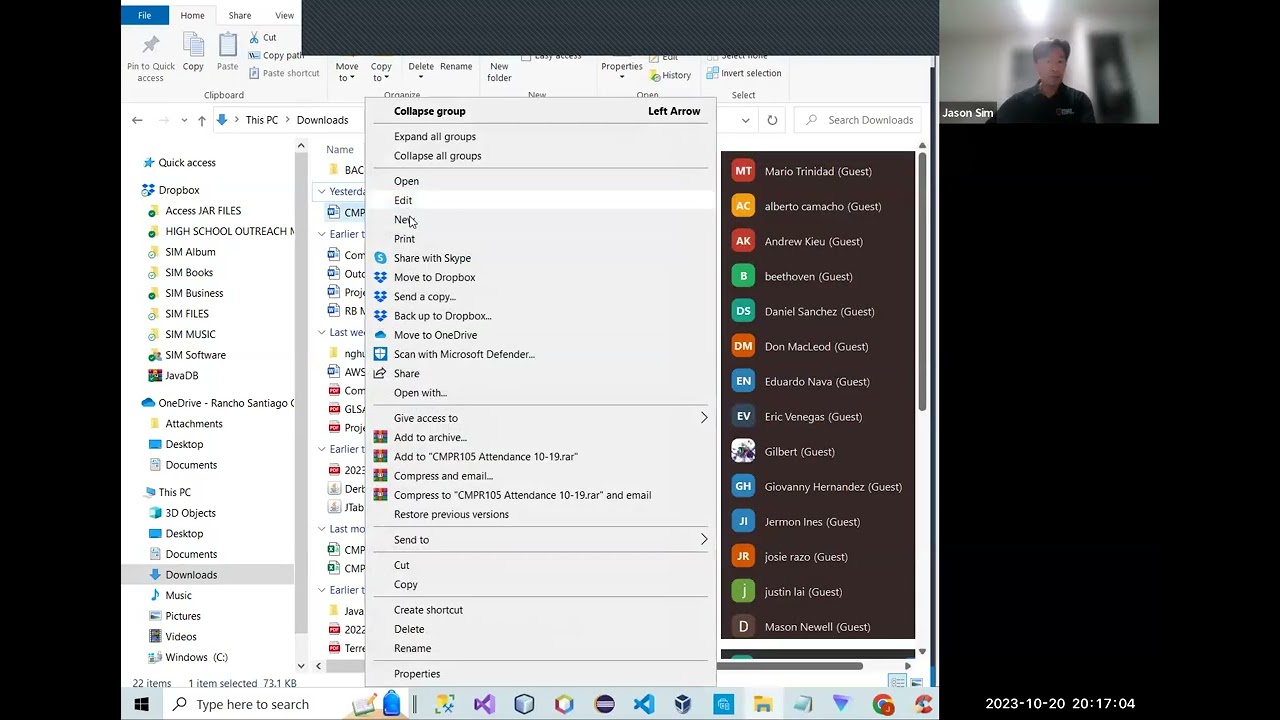This screenshot has height=720, width=1280.
Task: Open the address bar history dropdown
Action: coord(745,120)
